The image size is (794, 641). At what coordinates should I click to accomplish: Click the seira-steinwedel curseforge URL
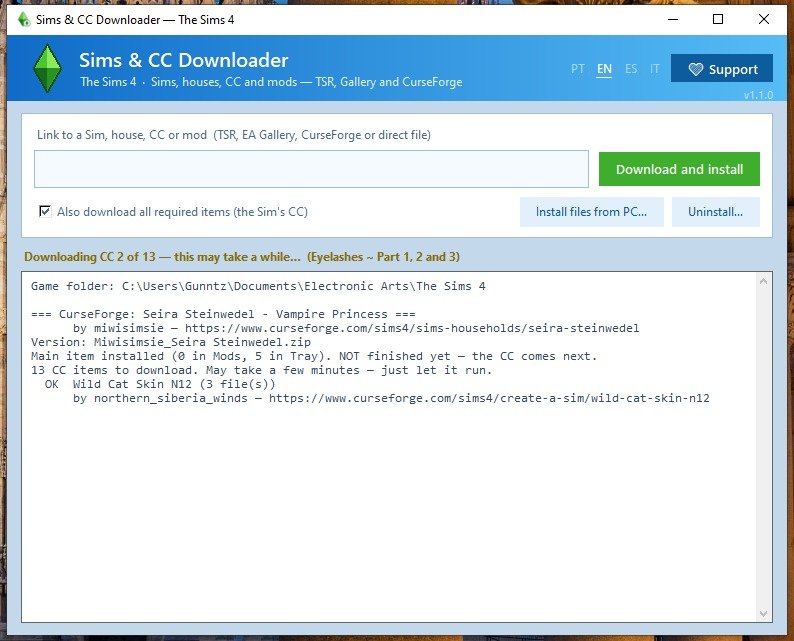click(x=412, y=328)
